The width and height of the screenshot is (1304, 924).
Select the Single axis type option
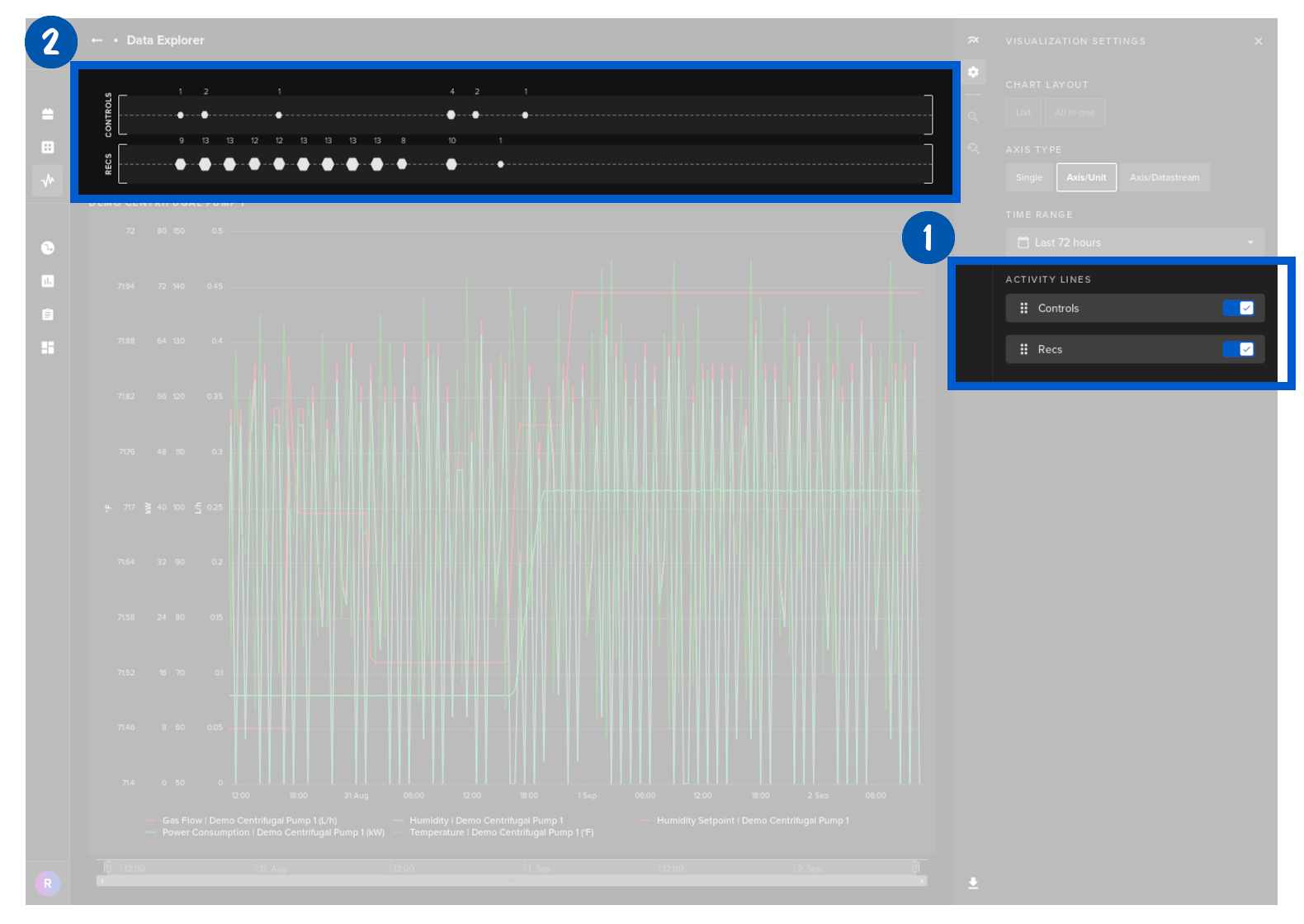tap(1029, 177)
